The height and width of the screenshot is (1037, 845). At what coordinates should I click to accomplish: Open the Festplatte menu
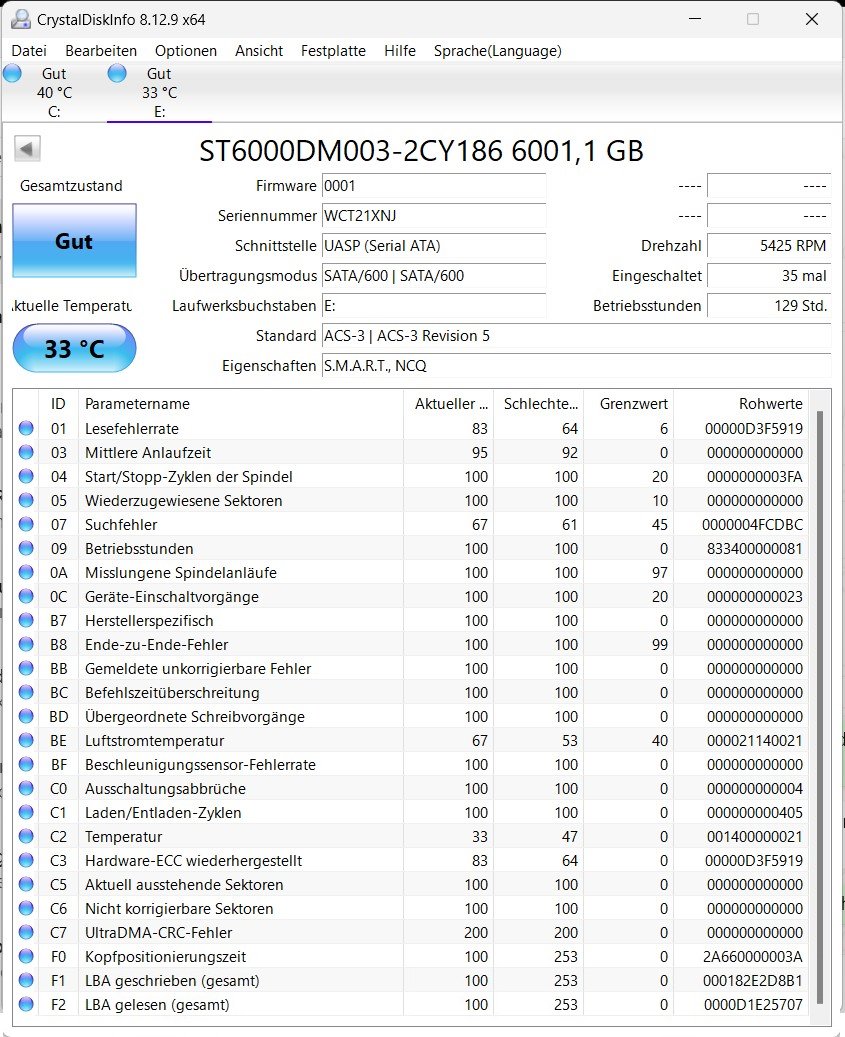point(333,50)
